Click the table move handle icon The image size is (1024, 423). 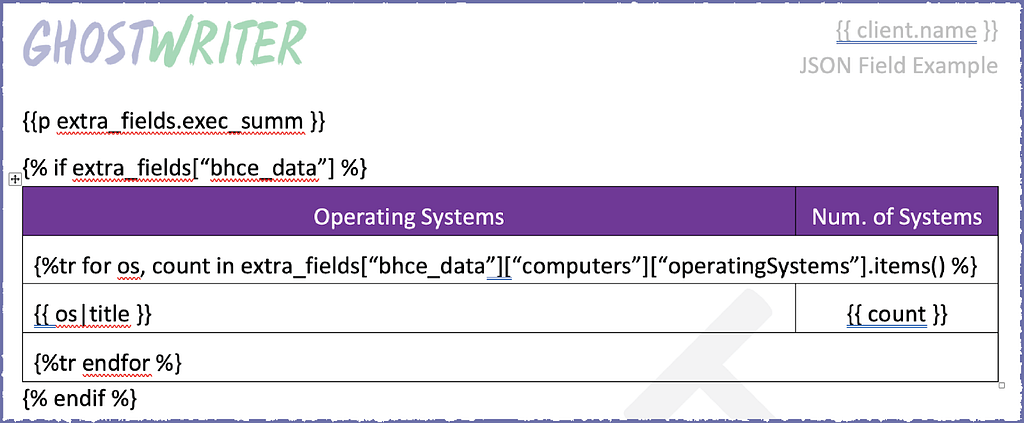pos(14,179)
